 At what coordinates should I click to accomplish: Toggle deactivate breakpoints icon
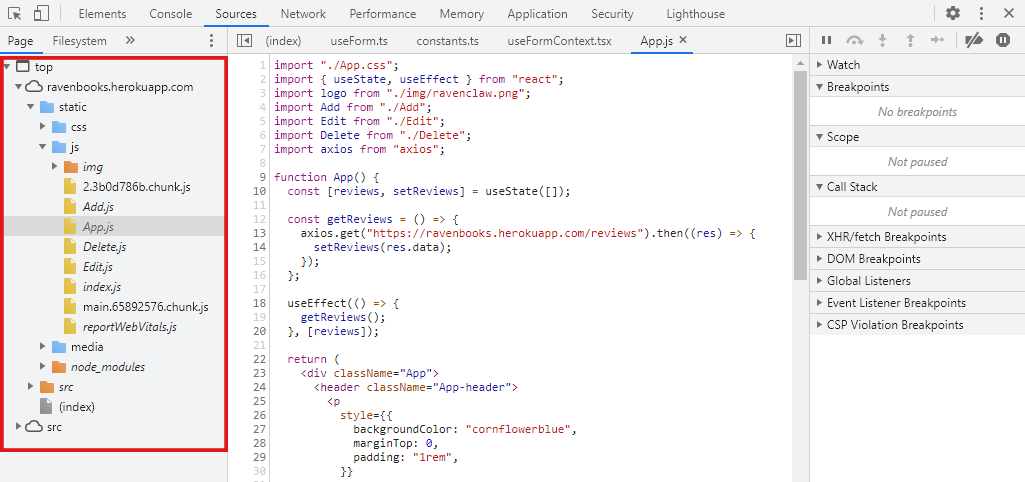pyautogui.click(x=974, y=41)
